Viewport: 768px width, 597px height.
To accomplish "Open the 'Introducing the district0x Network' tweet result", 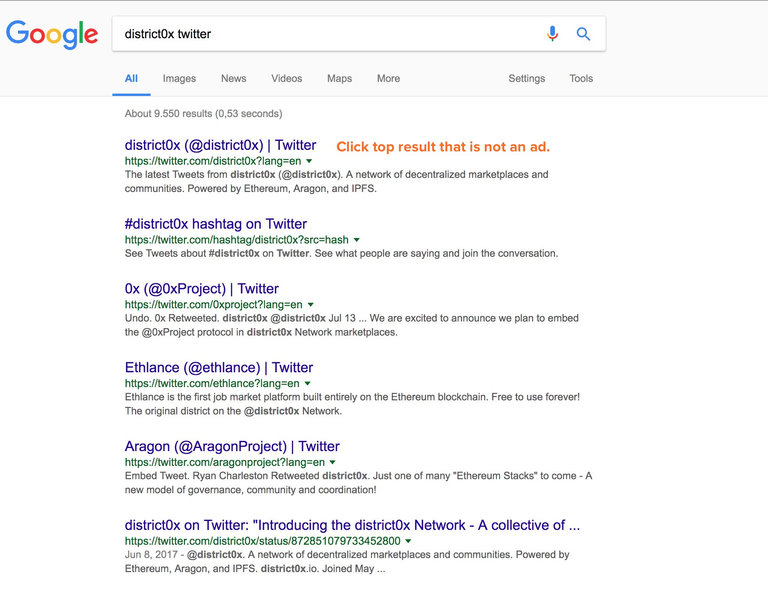I will point(352,525).
